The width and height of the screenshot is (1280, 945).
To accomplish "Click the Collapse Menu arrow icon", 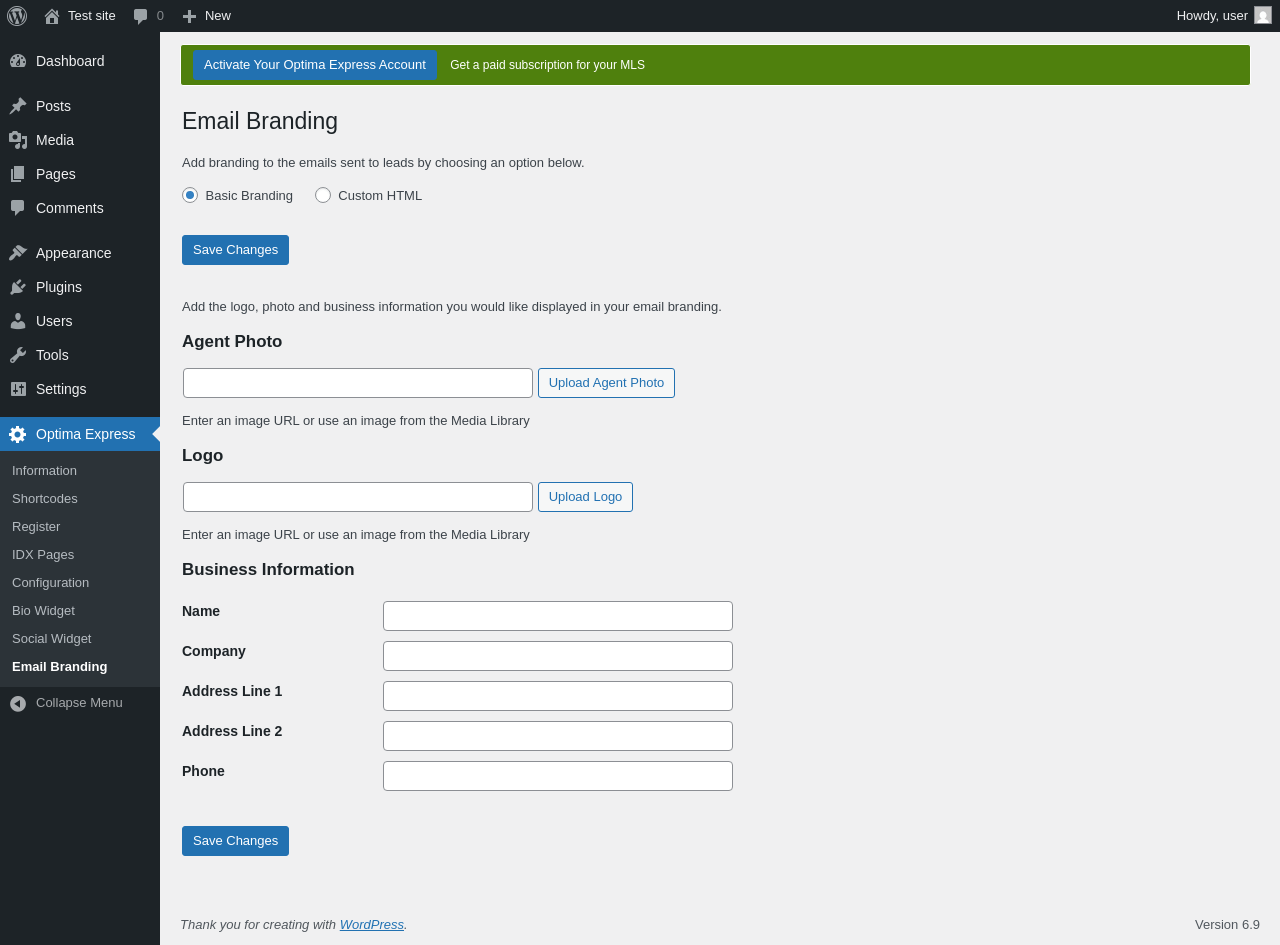I will click(x=18, y=703).
